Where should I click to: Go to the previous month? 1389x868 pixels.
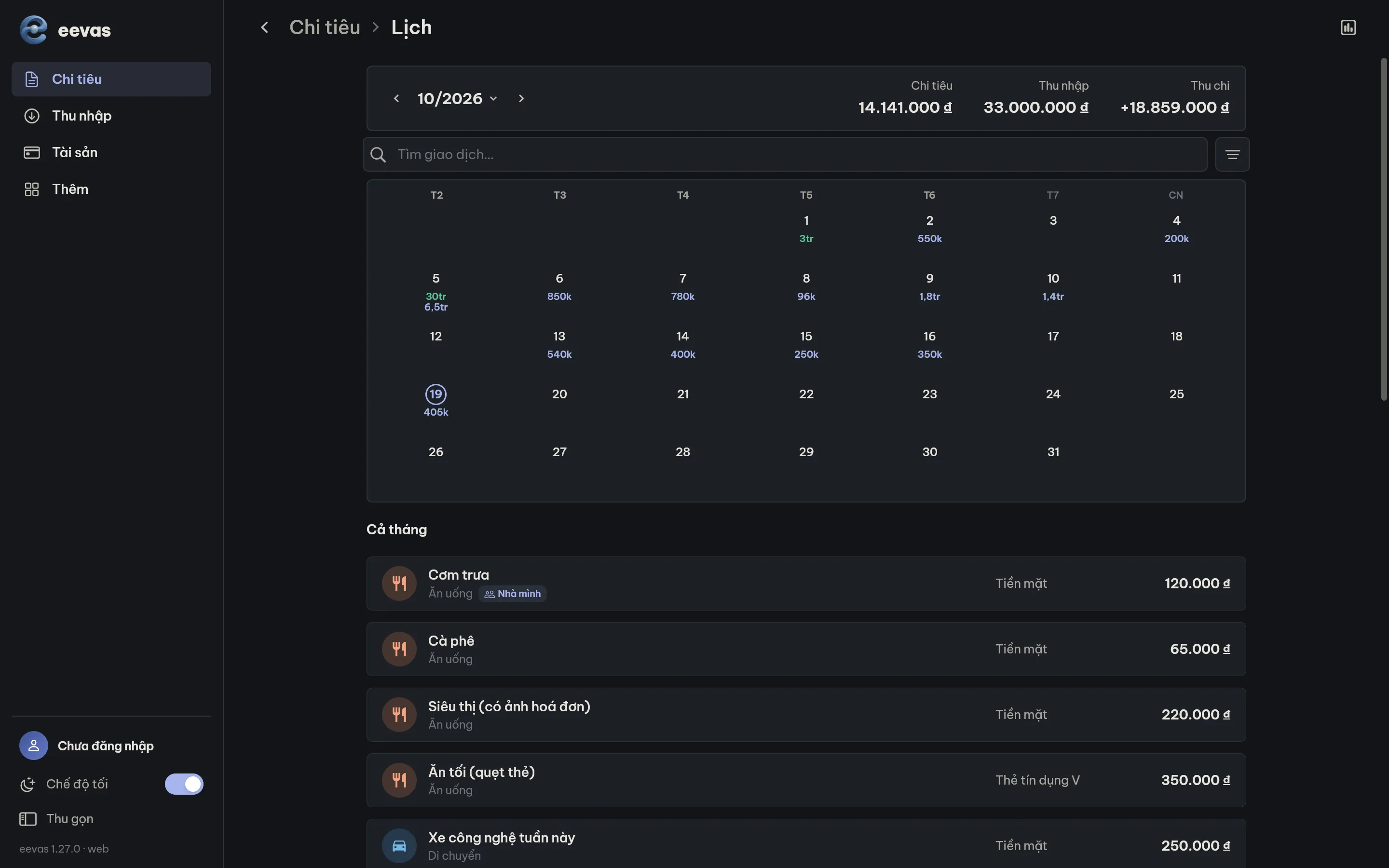[396, 99]
